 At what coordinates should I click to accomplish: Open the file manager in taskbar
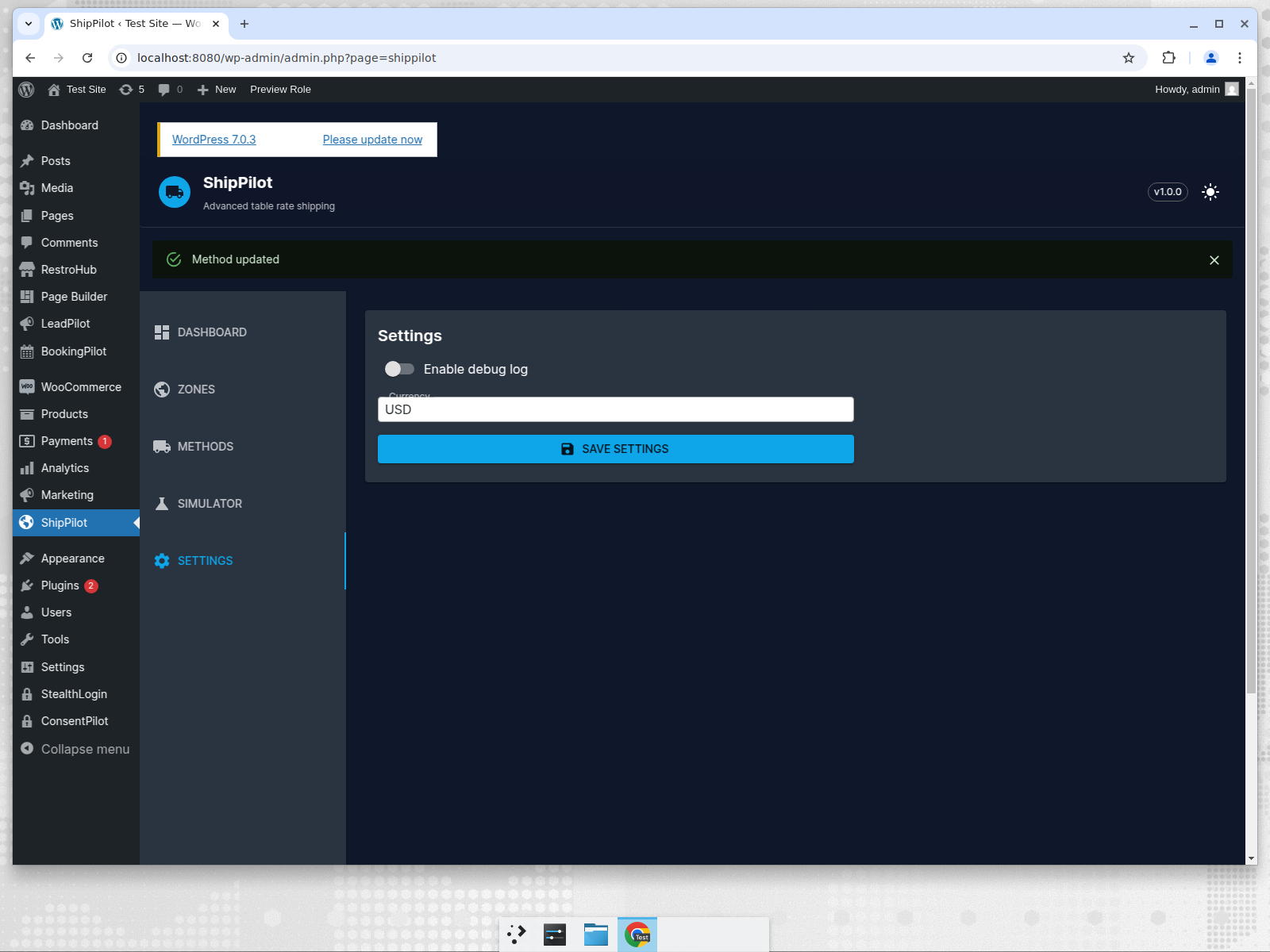(x=596, y=935)
